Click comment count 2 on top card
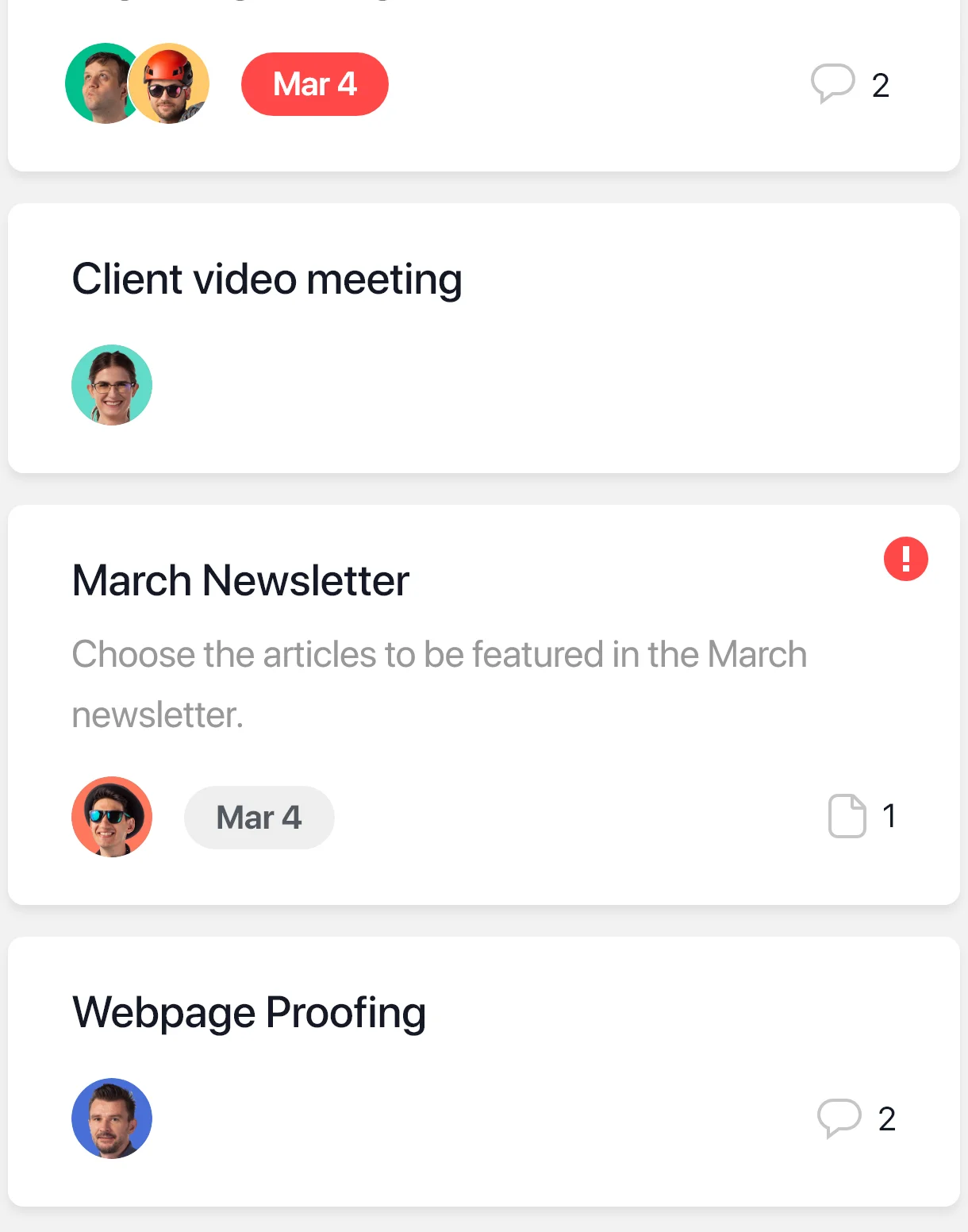This screenshot has width=968, height=1232. 881,85
